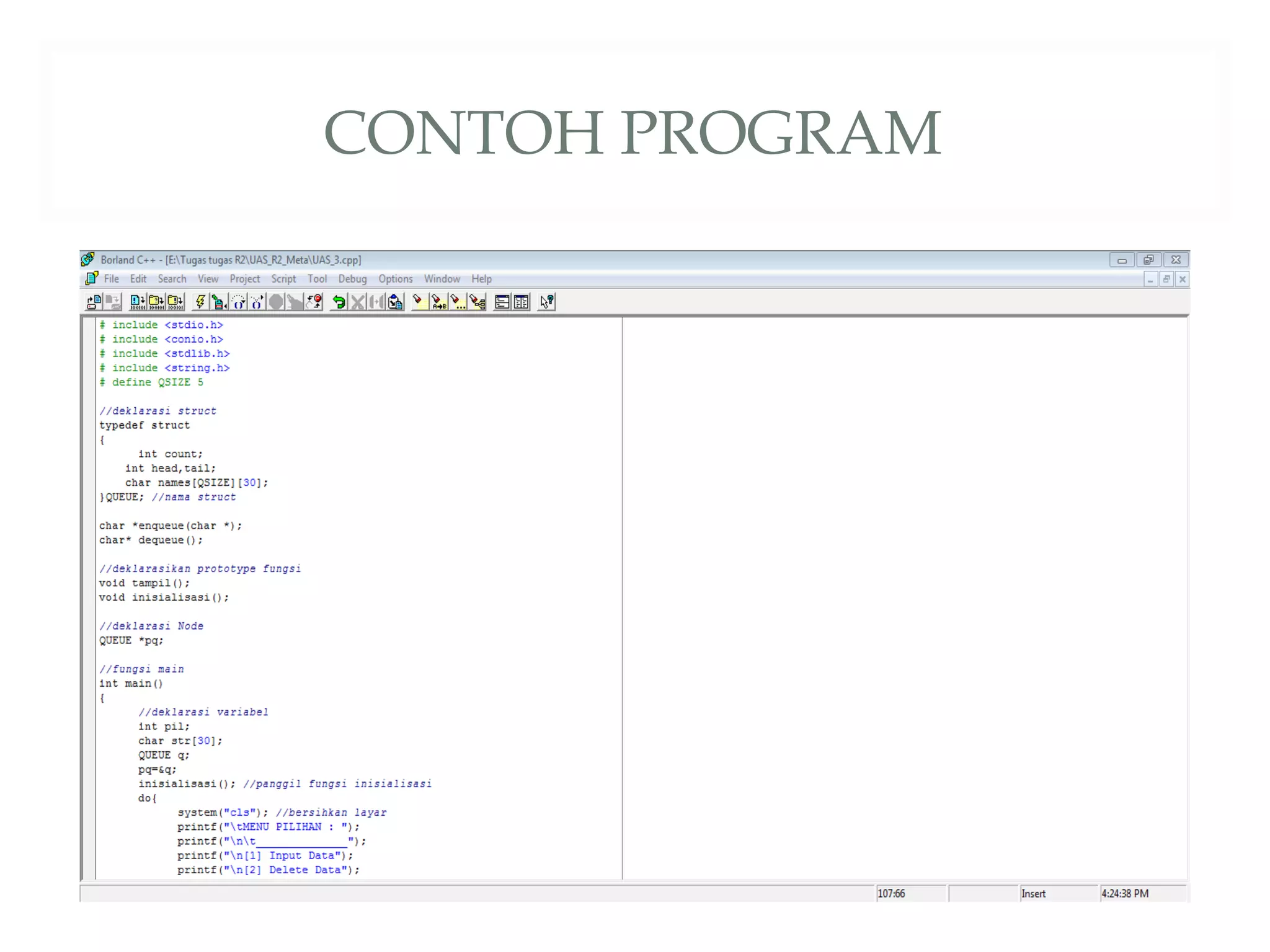
Task: Click the Build all folder icon with exclamation mark
Action: click(176, 302)
